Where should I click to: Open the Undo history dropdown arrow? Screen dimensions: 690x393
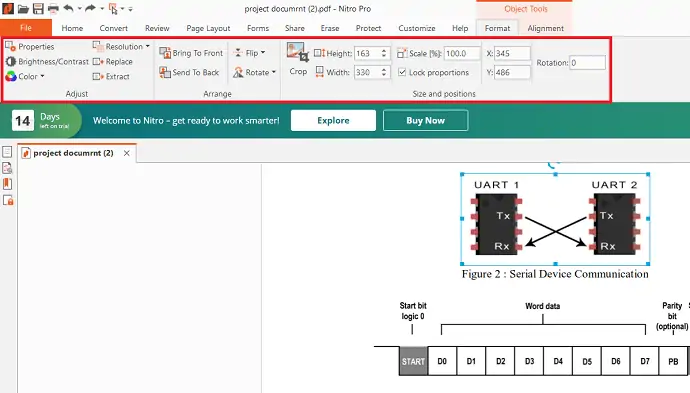79,8
